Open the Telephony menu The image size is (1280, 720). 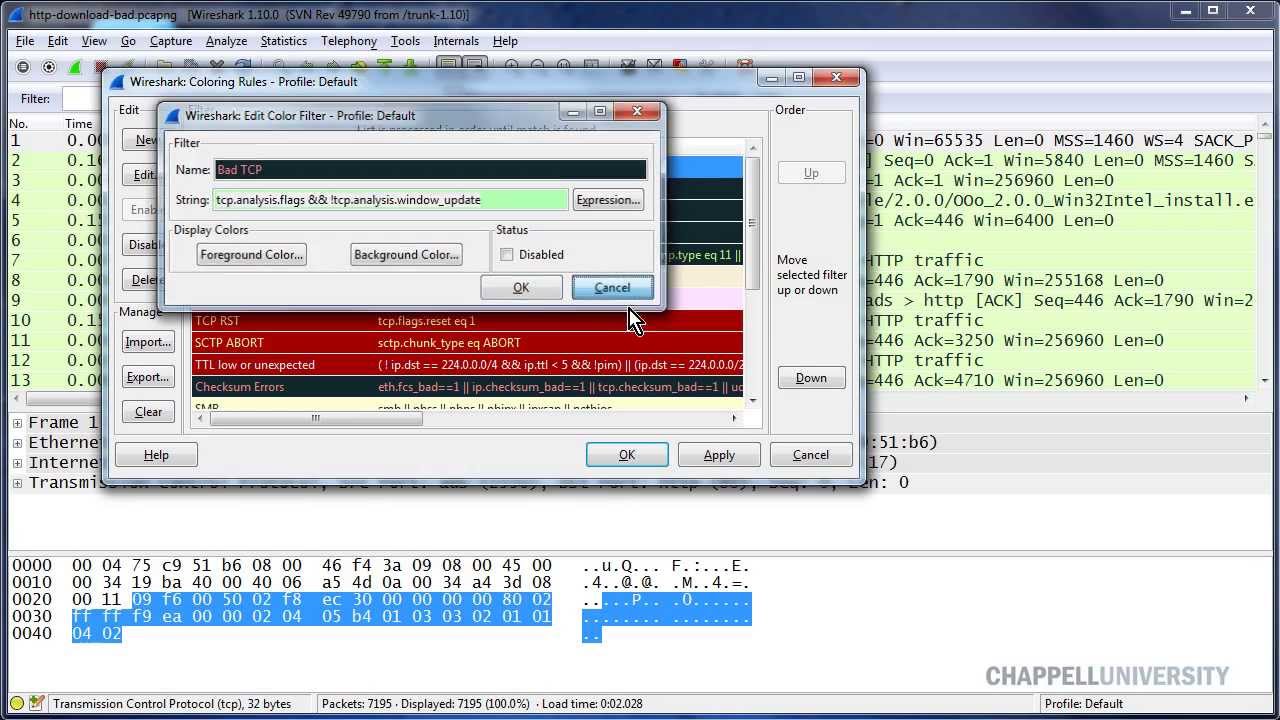[x=349, y=41]
